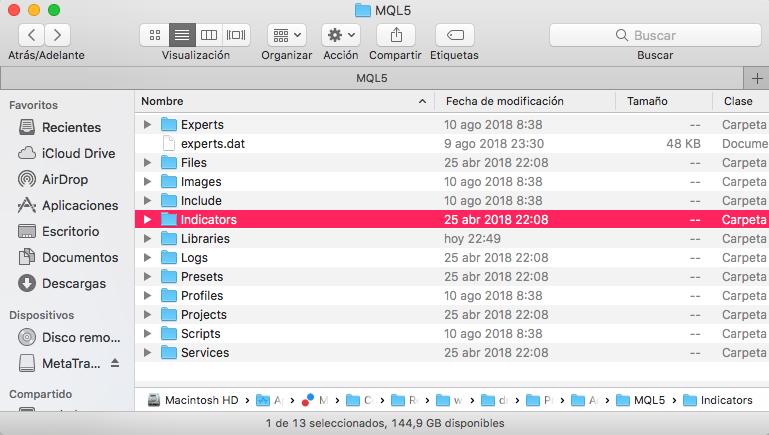Select the Files folder name
The image size is (769, 435).
click(194, 162)
